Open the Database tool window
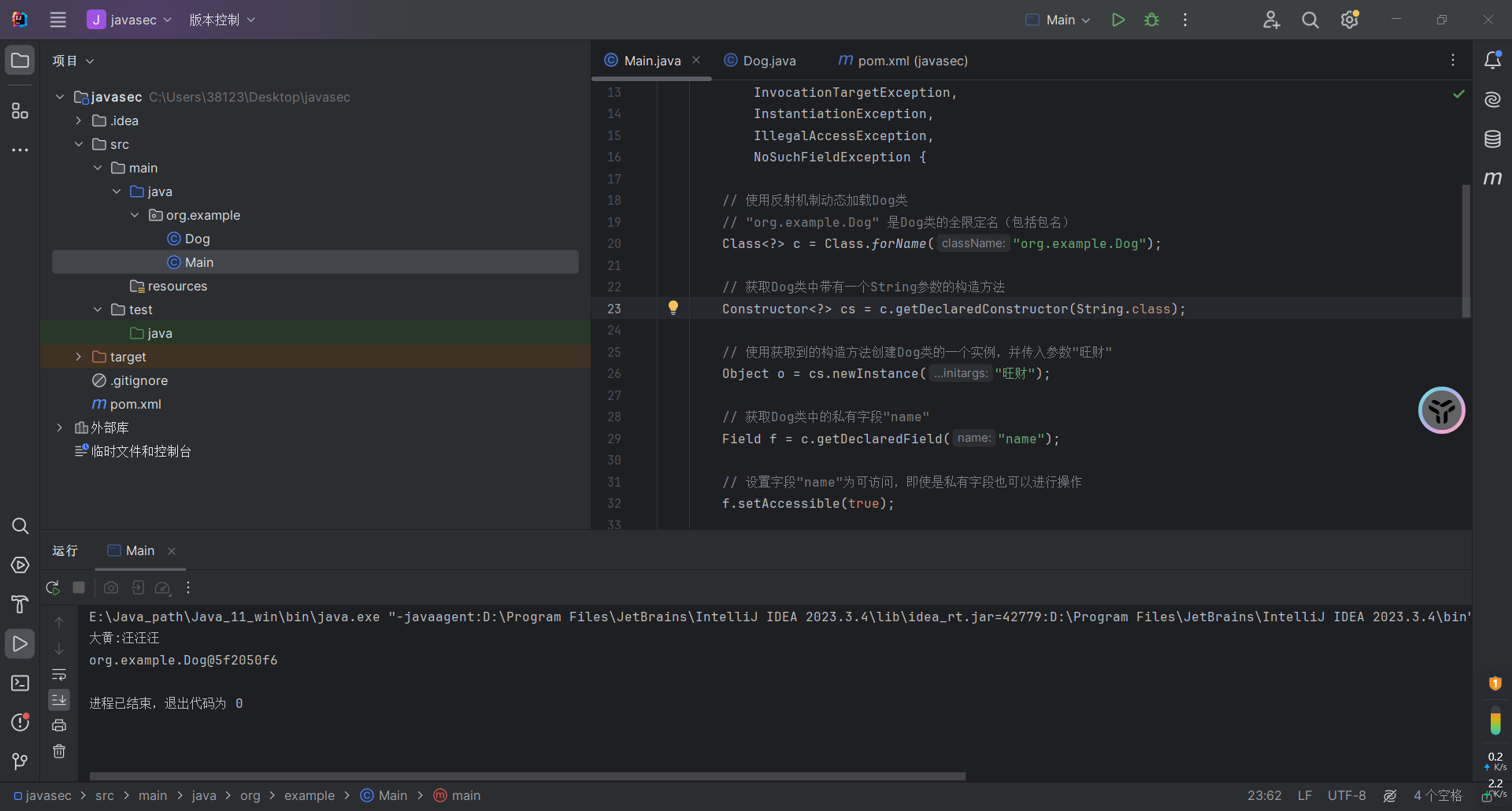 tap(1492, 139)
